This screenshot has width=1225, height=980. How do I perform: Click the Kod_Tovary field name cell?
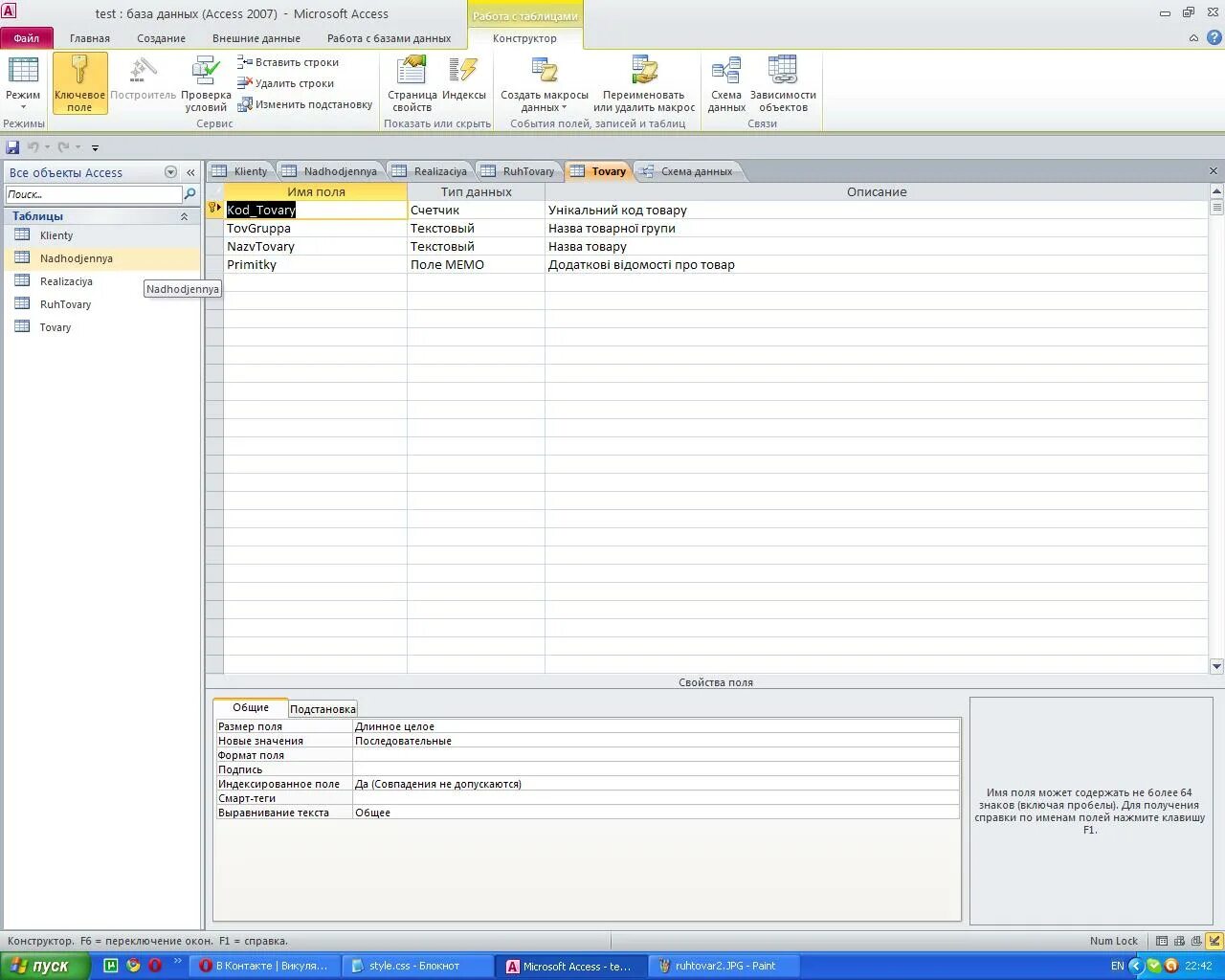315,210
